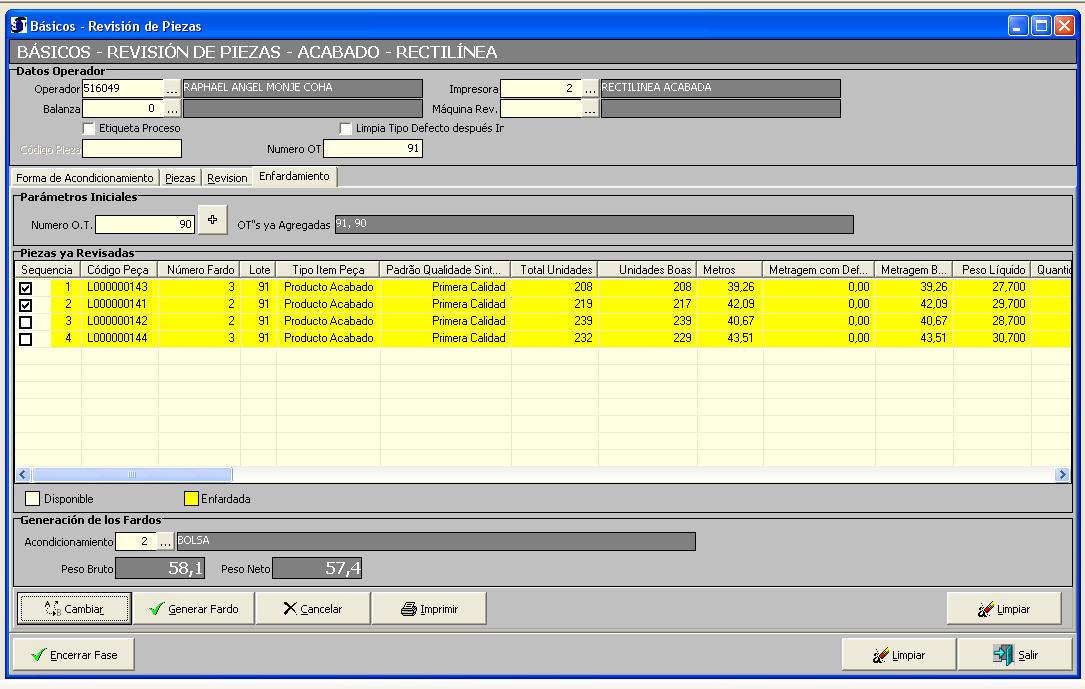Open the Forma de Acondicionamiento tab
The image size is (1085, 689).
click(85, 178)
